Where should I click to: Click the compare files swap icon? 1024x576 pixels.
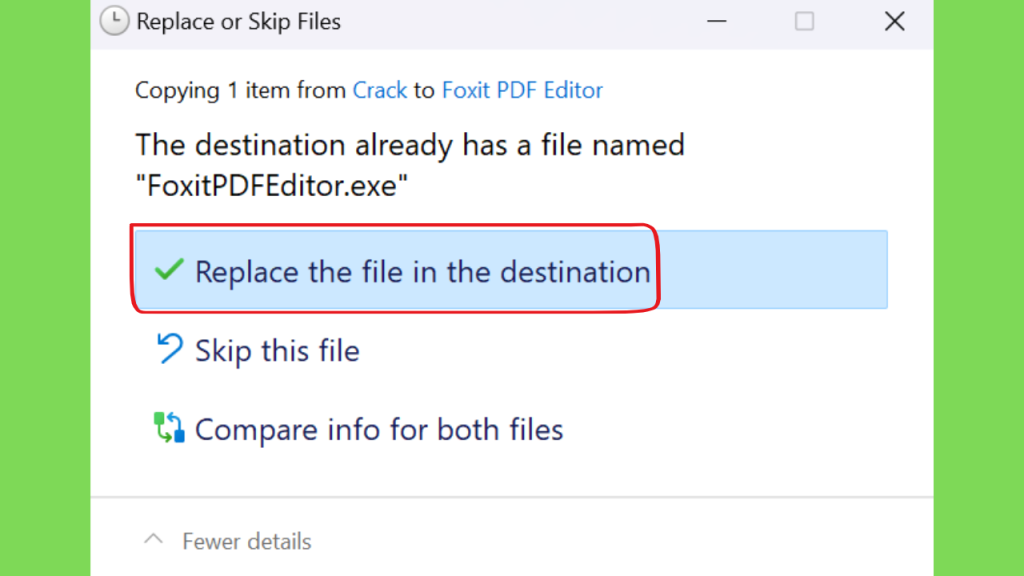169,428
